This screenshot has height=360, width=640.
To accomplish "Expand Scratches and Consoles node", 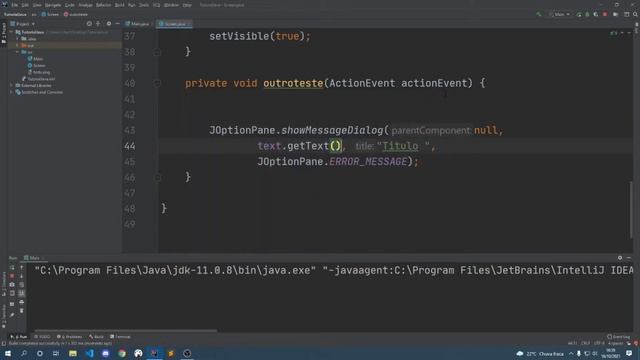I will [11, 92].
